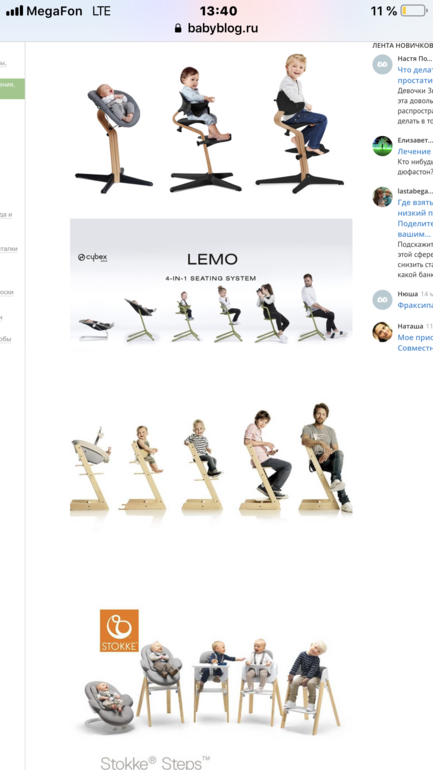The height and width of the screenshot is (770, 433).
Task: Open the 'Лечение' post link
Action: [x=414, y=151]
